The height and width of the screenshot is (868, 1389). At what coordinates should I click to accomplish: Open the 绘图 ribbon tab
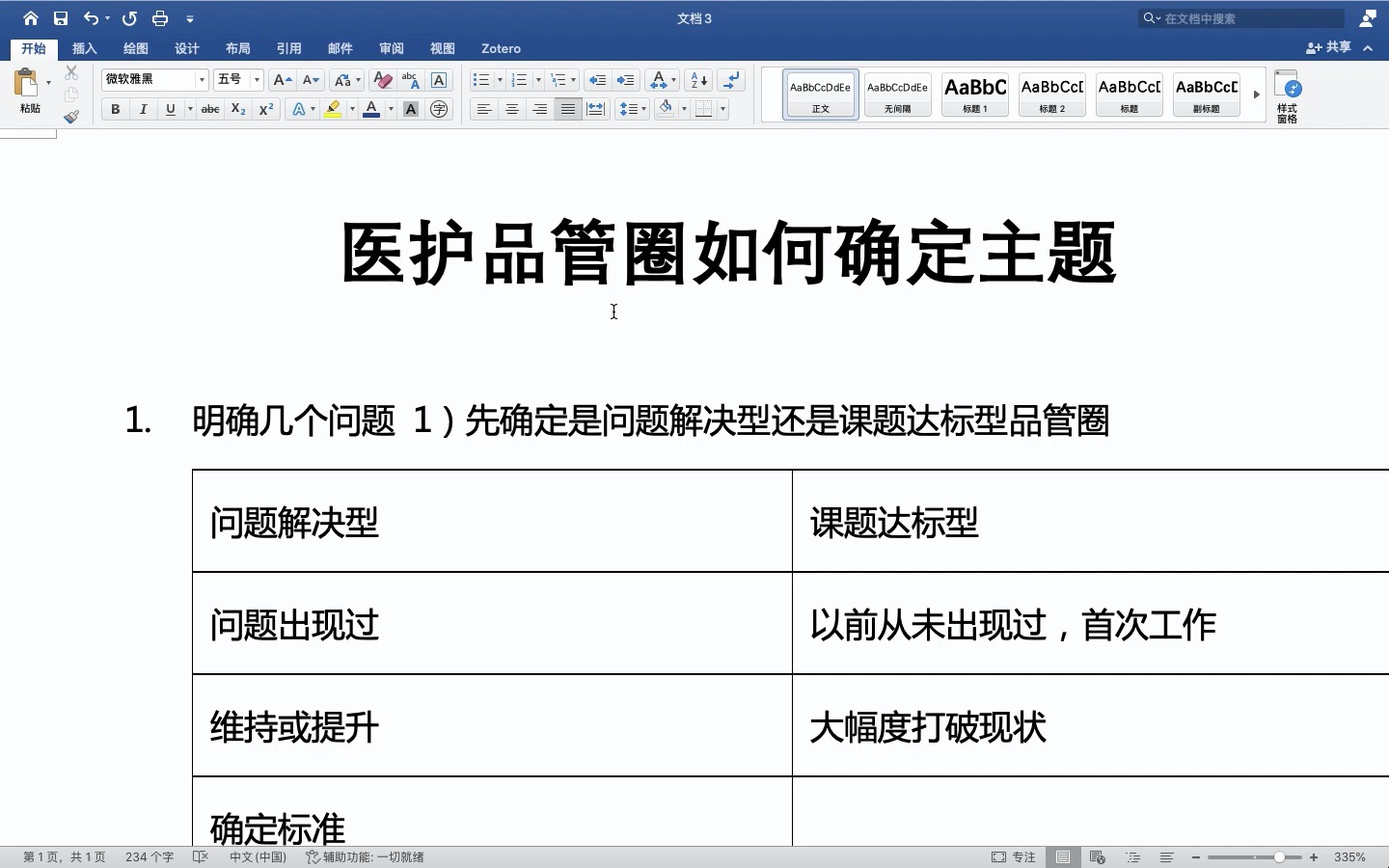click(x=136, y=48)
